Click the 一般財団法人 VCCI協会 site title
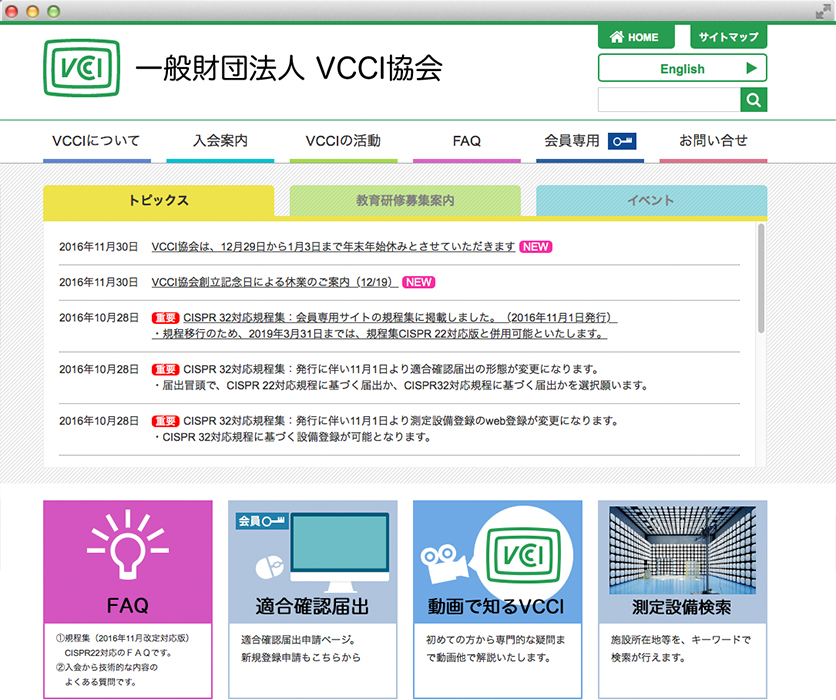 [x=288, y=68]
